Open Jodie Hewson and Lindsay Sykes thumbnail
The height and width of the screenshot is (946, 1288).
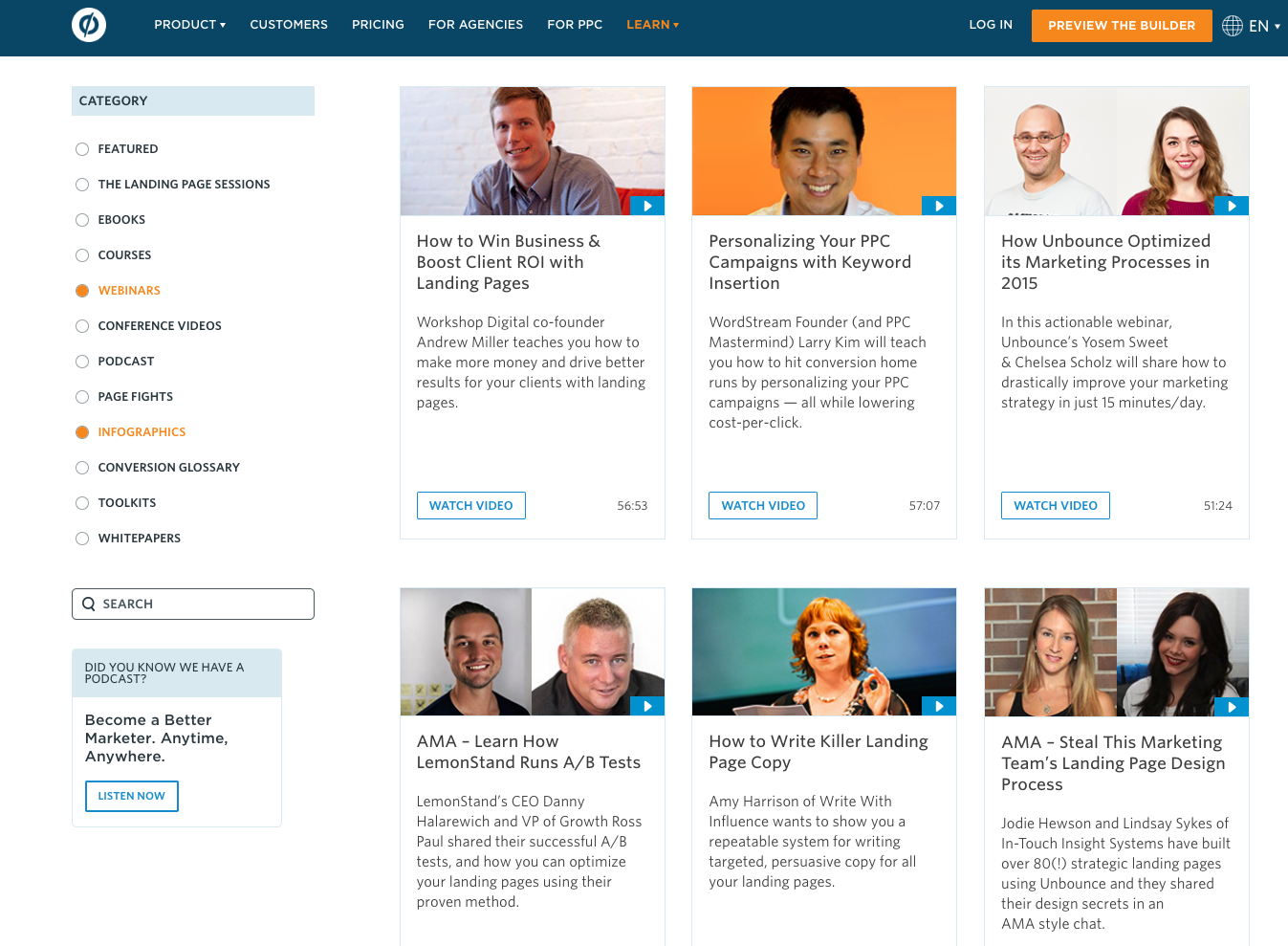pyautogui.click(x=1117, y=652)
